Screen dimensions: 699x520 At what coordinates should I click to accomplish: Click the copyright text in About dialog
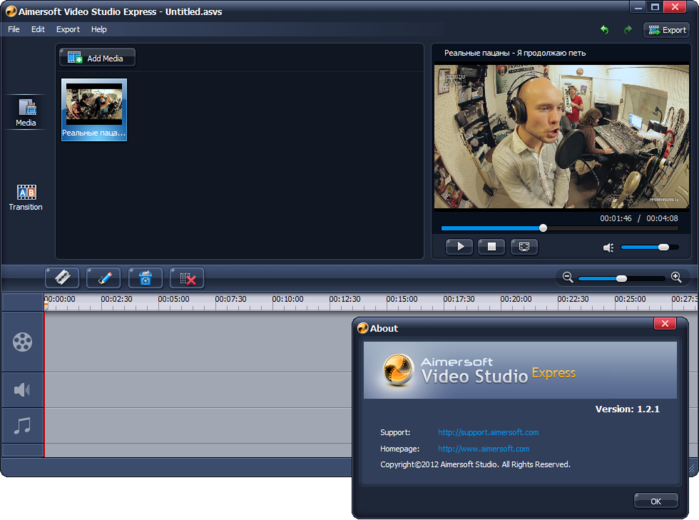pos(475,464)
